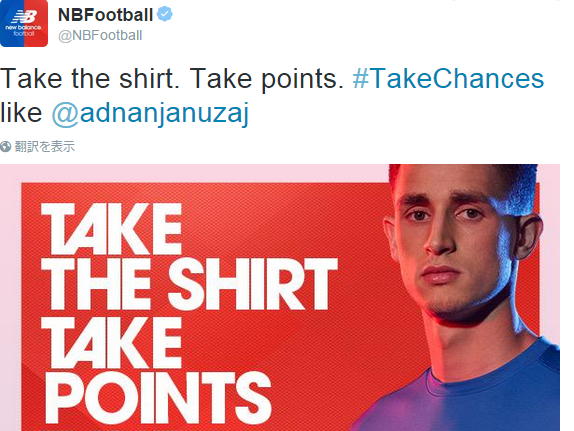Visit the @NBFootball handle link
574x431 pixels.
[100, 36]
